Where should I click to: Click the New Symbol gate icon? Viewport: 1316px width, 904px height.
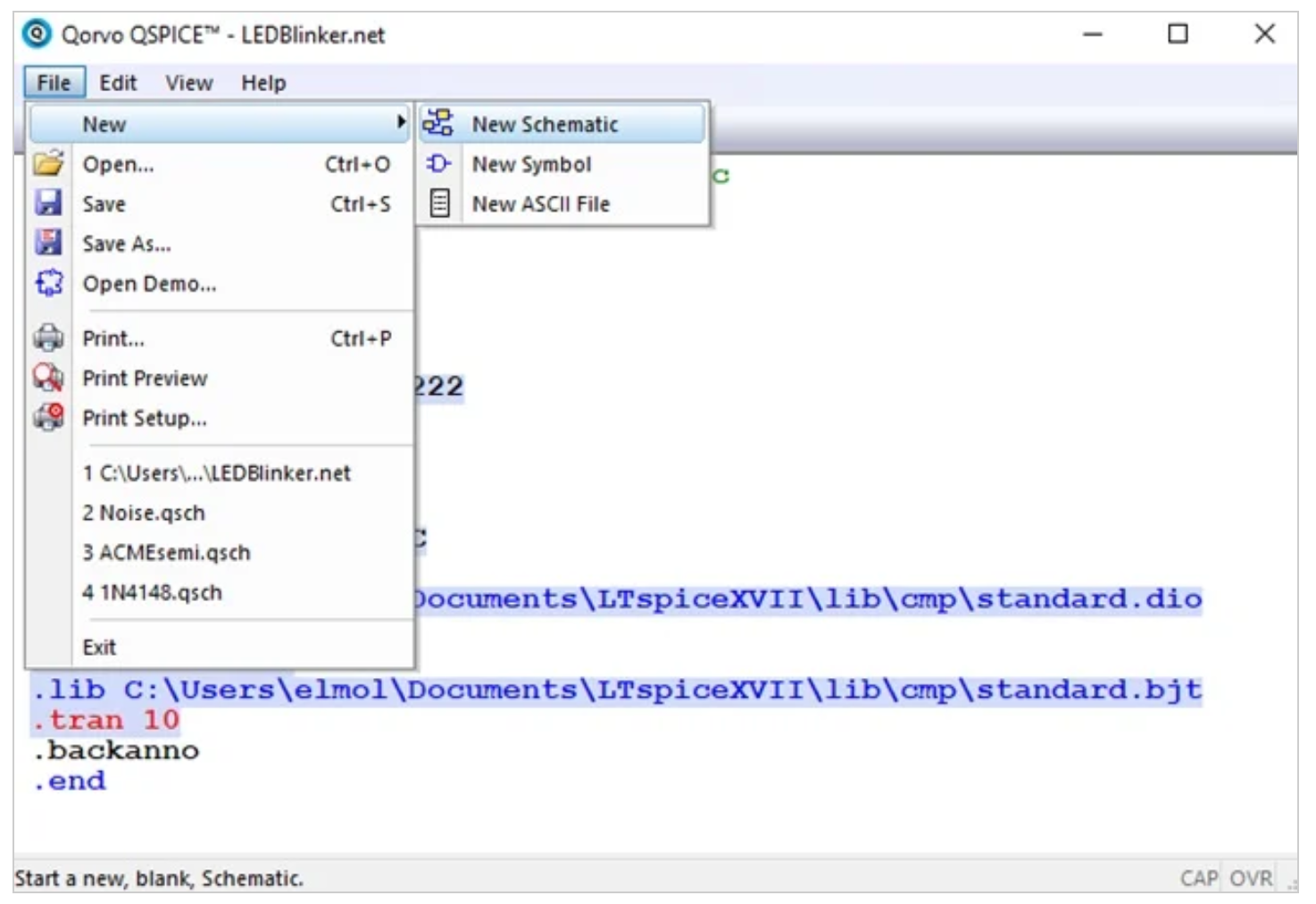pos(438,163)
